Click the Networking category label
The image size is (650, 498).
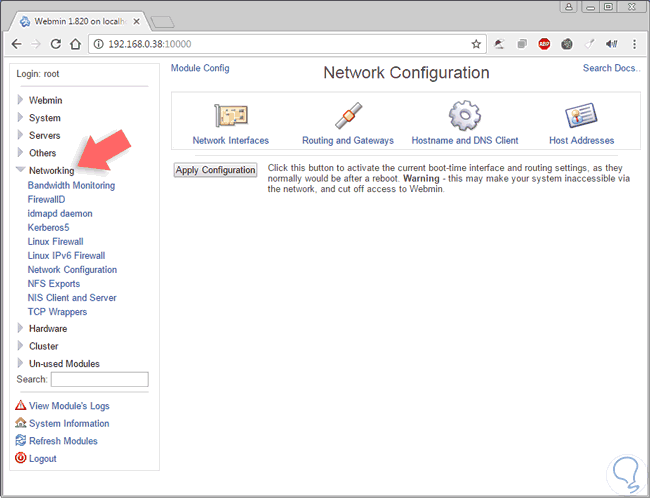click(52, 170)
